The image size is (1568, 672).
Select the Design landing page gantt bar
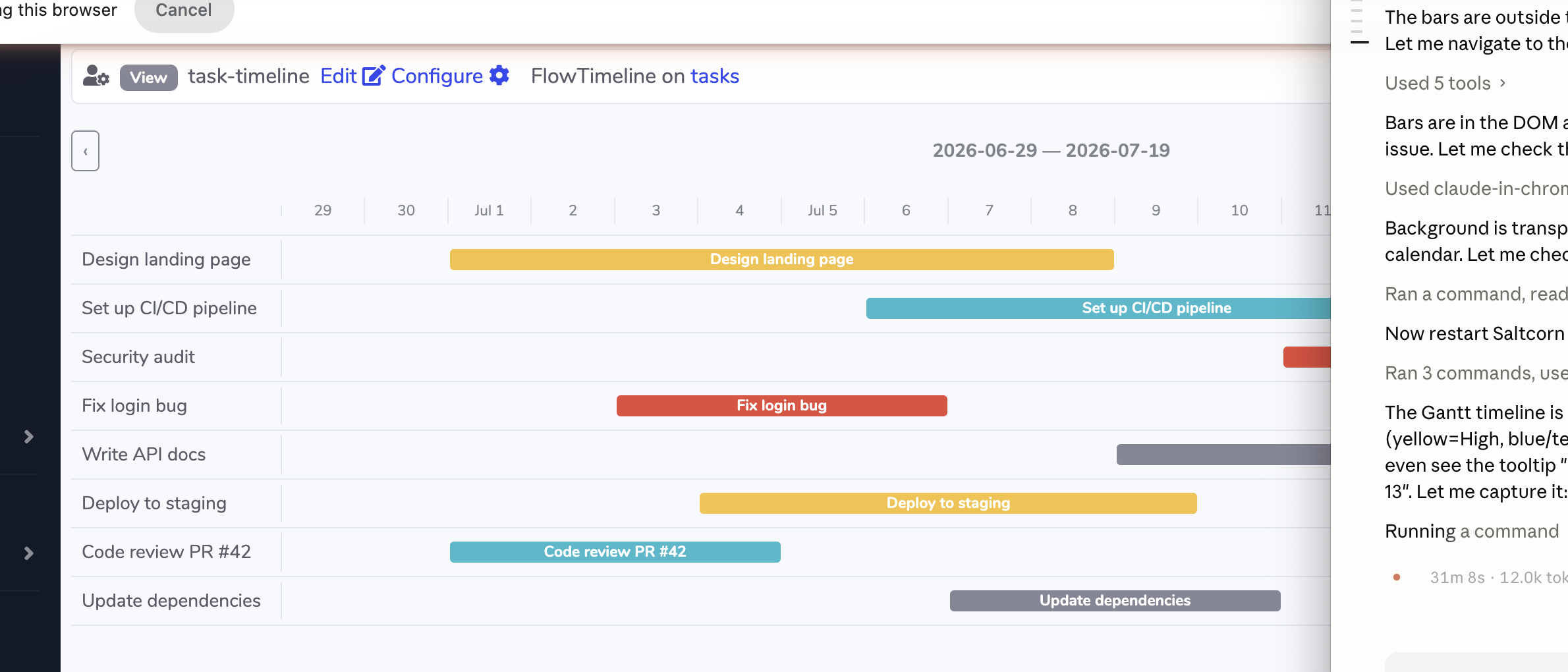coord(781,260)
